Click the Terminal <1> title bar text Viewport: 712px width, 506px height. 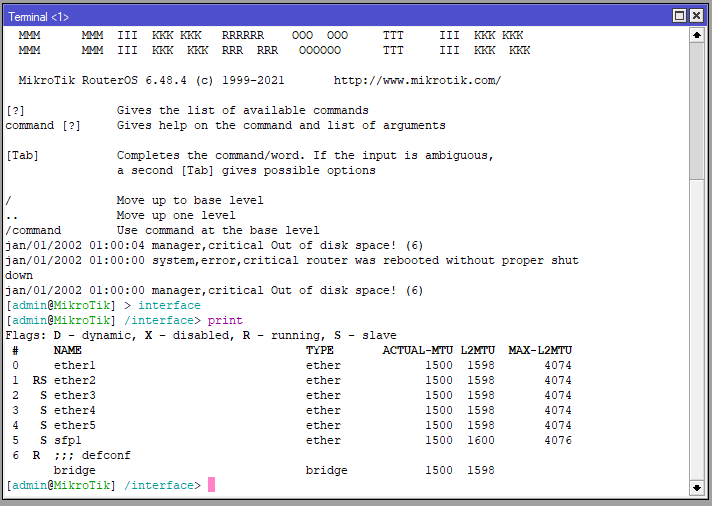[38, 17]
